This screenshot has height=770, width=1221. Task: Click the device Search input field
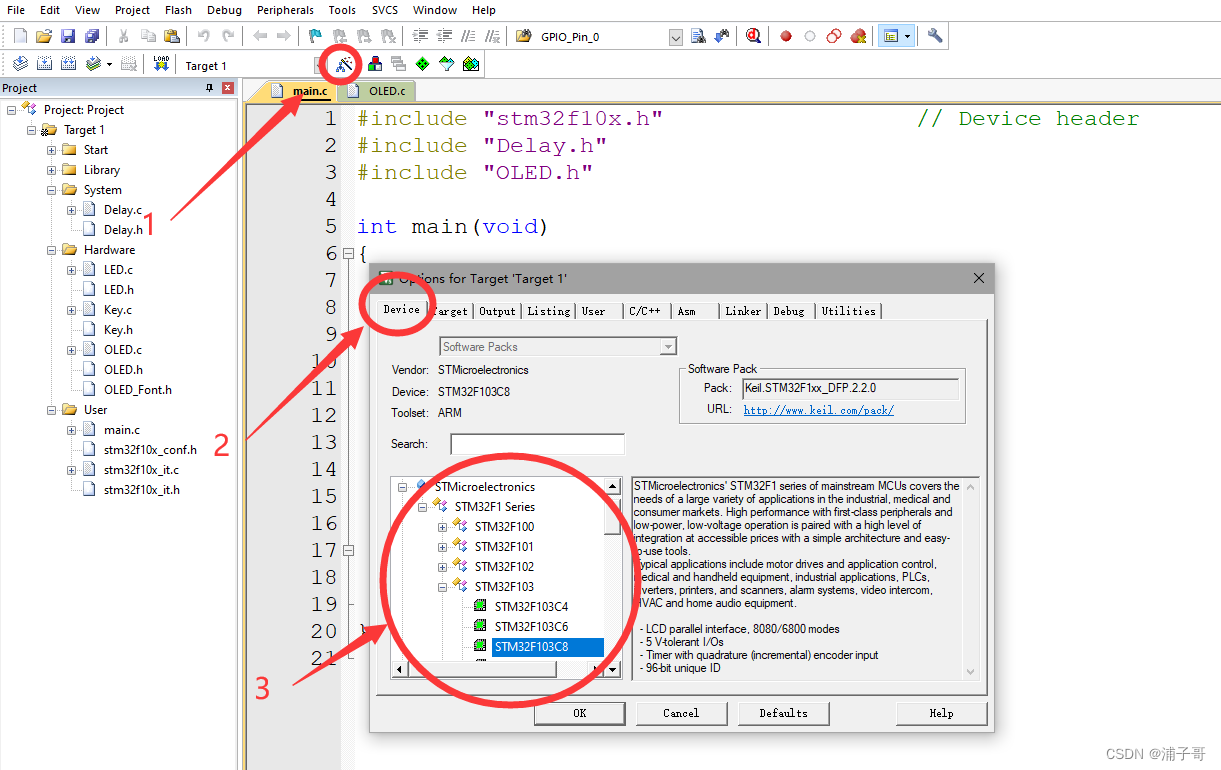[537, 444]
